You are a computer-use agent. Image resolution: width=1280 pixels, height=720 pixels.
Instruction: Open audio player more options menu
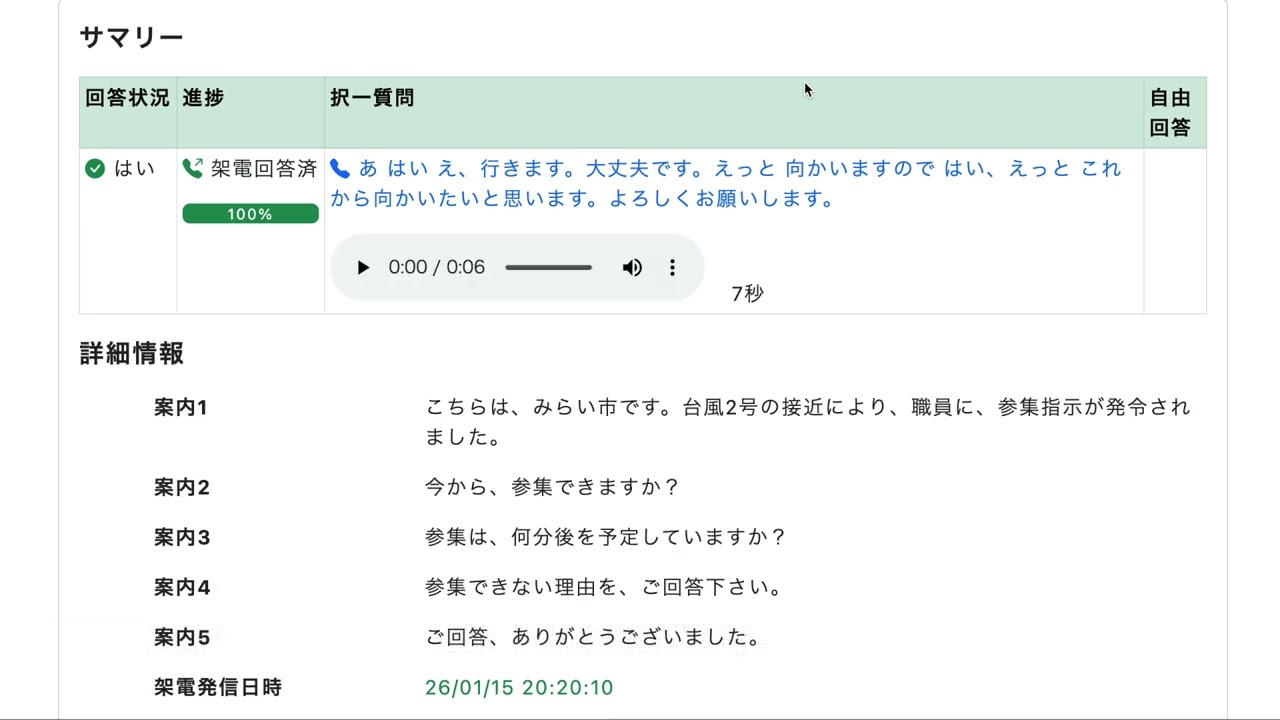tap(672, 268)
